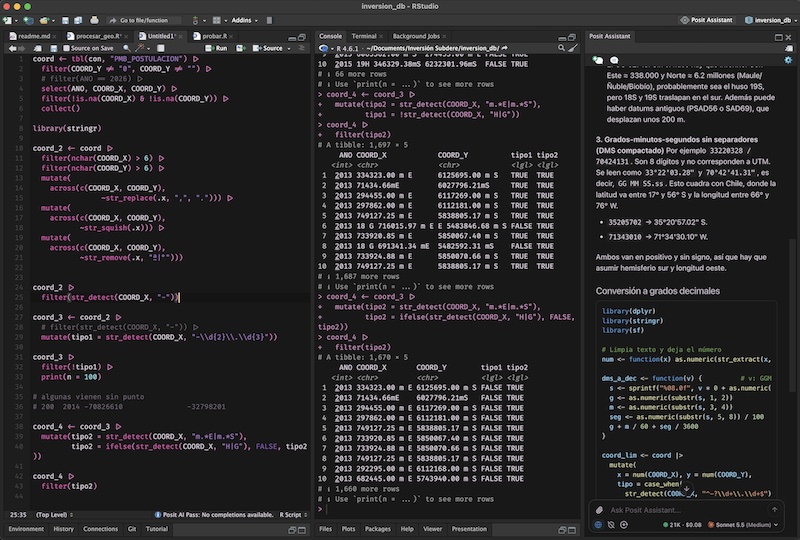Maximize the Posit Assistant pane
The height and width of the screenshot is (540, 800).
click(x=779, y=37)
